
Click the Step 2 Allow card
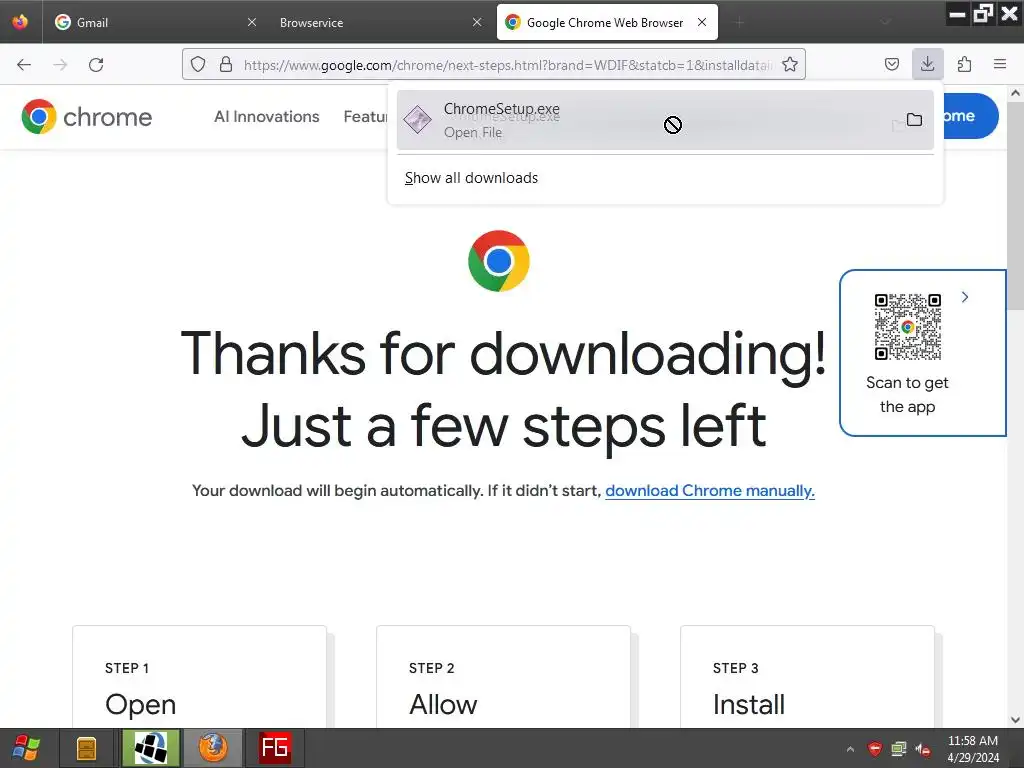pyautogui.click(x=504, y=677)
